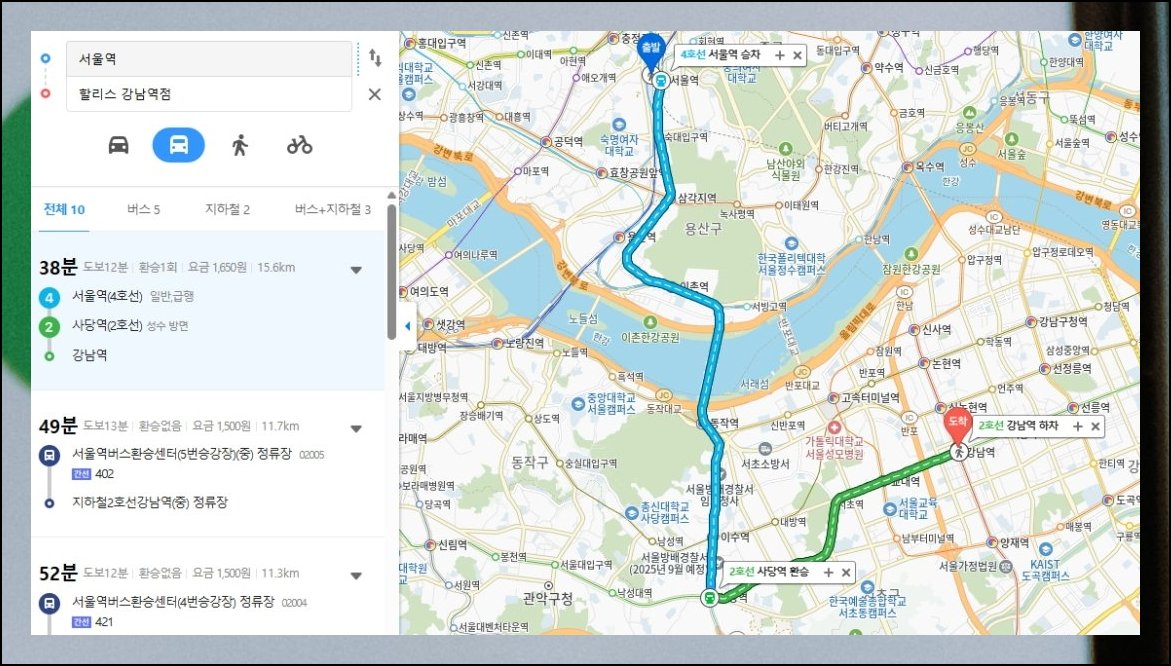Expand the 38분 route details arrow
Viewport: 1171px width, 666px height.
pyautogui.click(x=356, y=270)
